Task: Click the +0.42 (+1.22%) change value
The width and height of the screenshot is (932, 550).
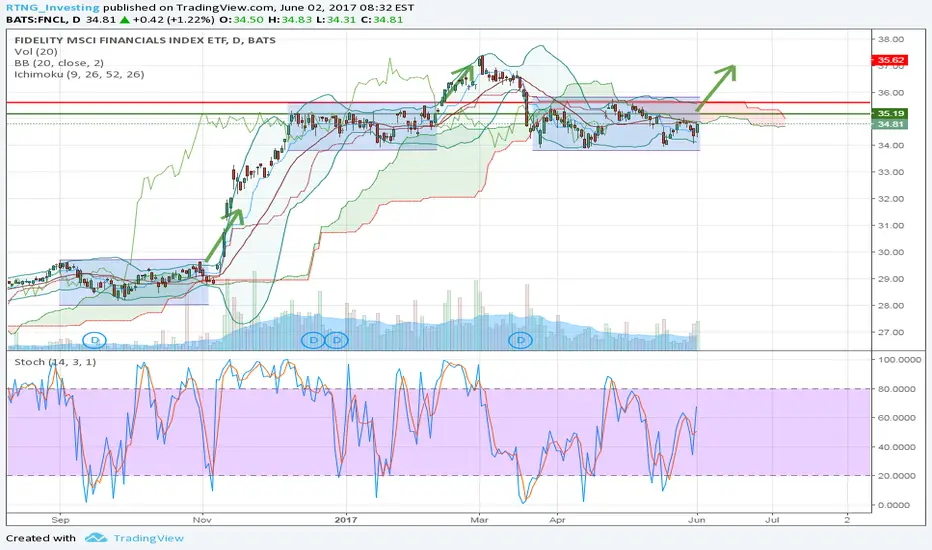Action: 173,20
